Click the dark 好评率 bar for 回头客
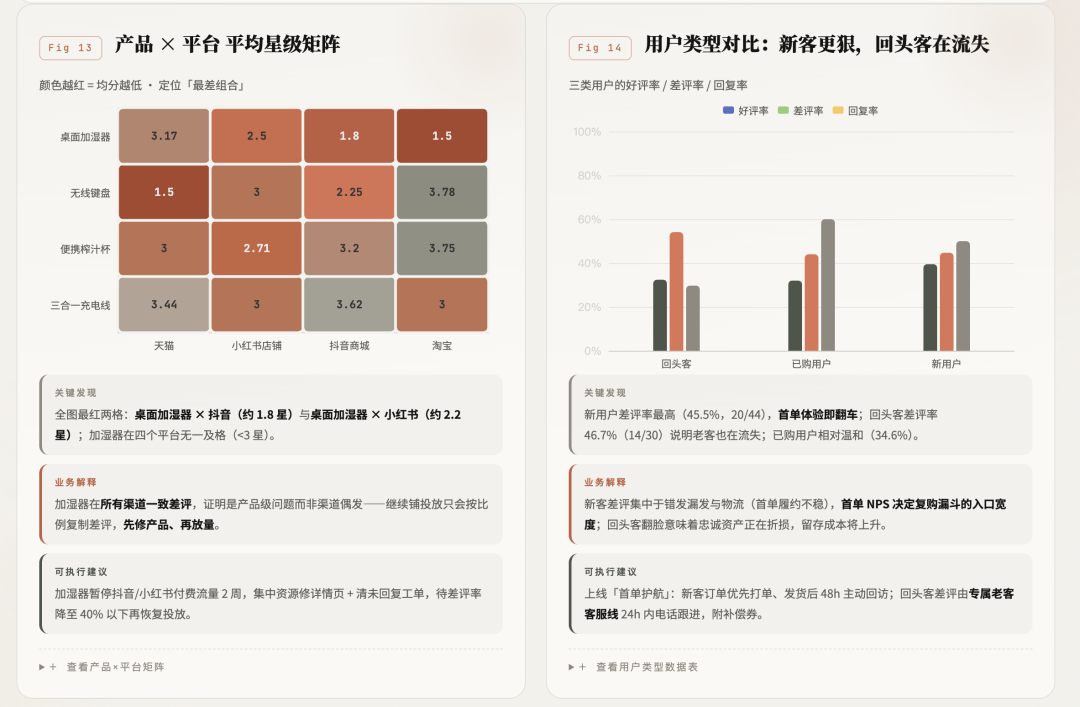The height and width of the screenshot is (707, 1080). pos(660,316)
